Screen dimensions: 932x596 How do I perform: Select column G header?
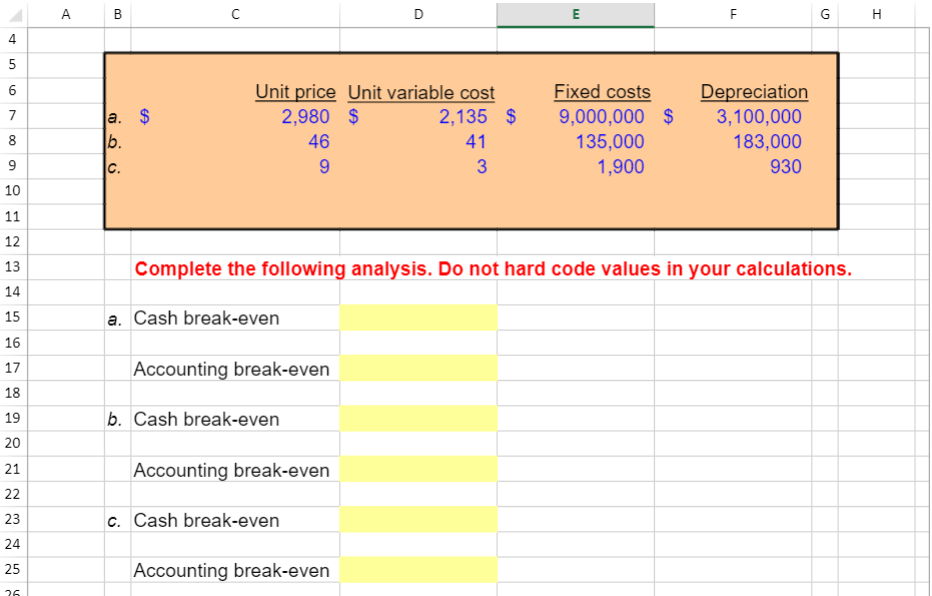click(825, 15)
